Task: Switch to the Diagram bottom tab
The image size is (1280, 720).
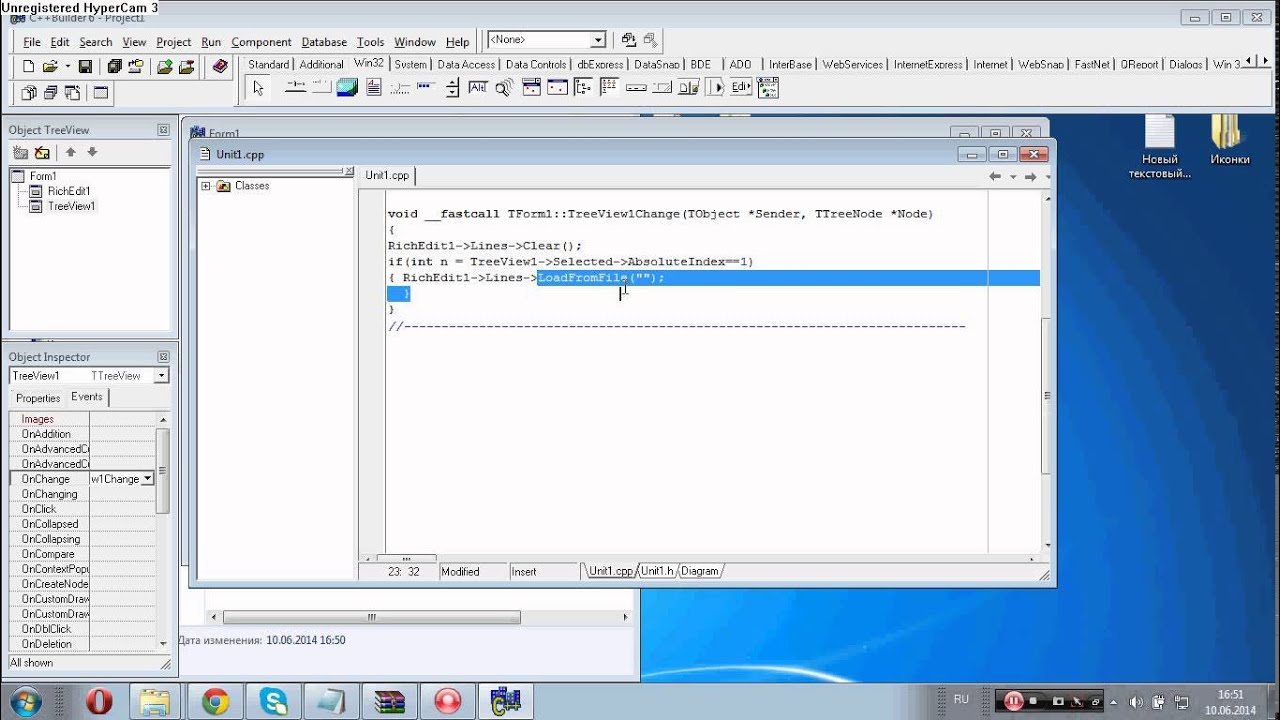Action: [699, 571]
